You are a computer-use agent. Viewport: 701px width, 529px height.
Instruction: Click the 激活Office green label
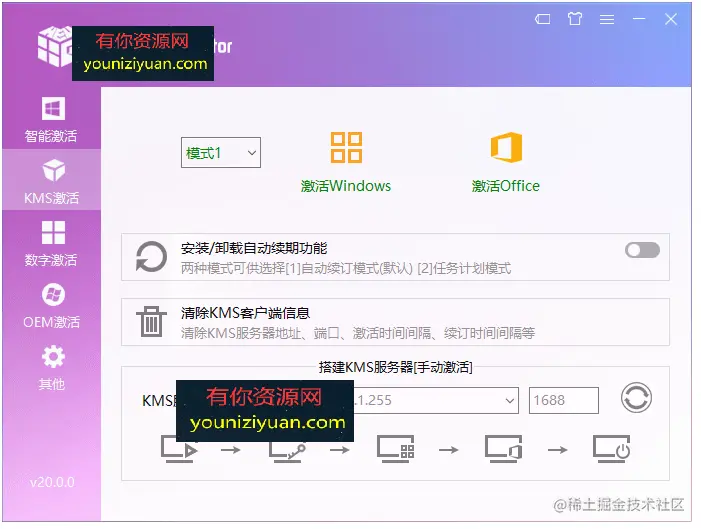point(506,186)
